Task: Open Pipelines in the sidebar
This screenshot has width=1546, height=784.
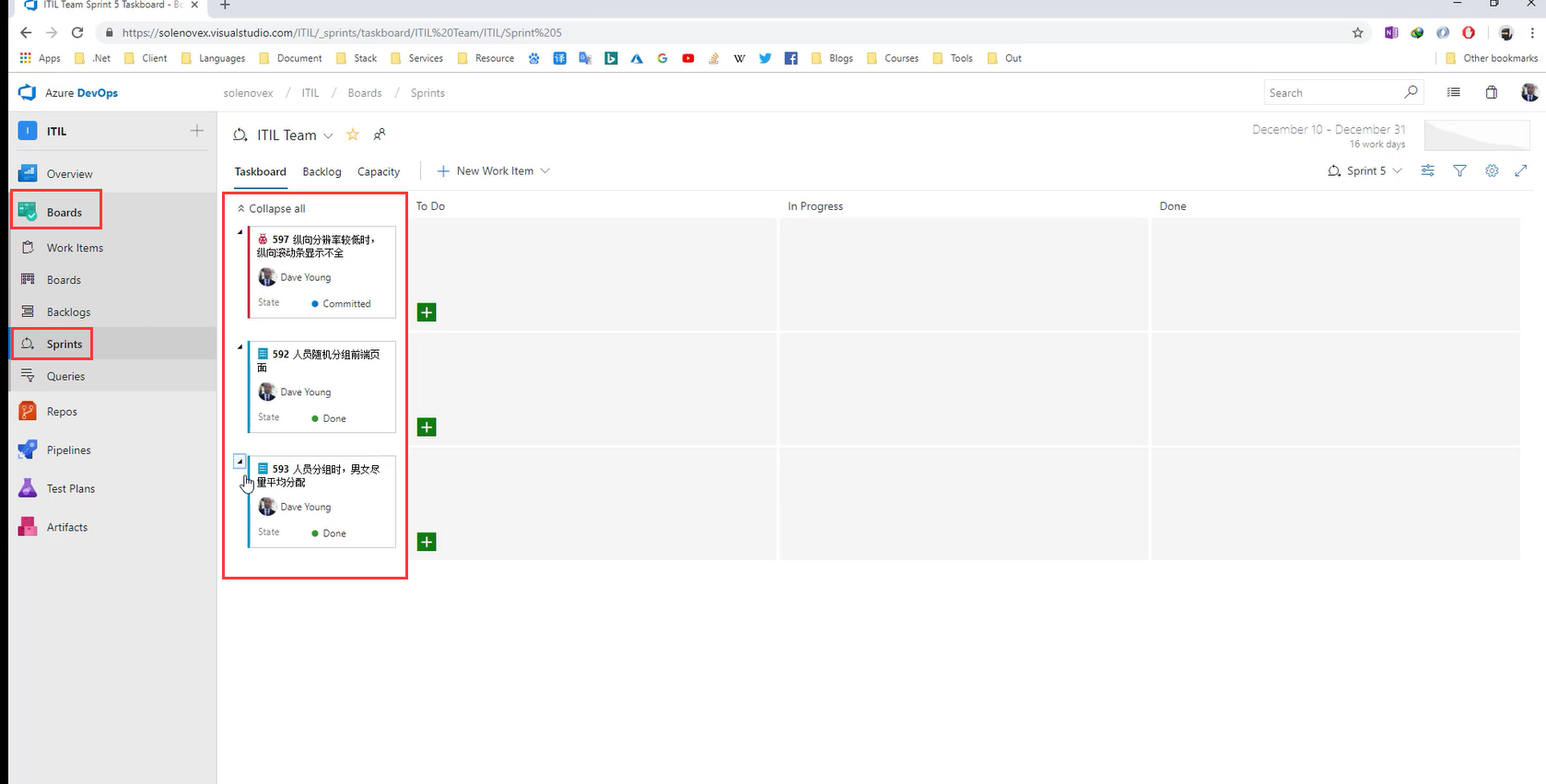Action: coord(69,451)
